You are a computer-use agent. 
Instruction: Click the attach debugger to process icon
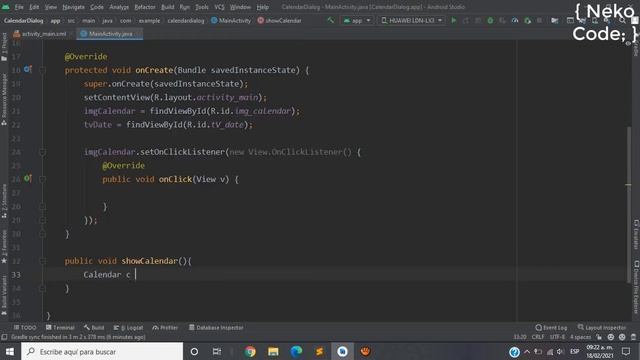point(527,20)
